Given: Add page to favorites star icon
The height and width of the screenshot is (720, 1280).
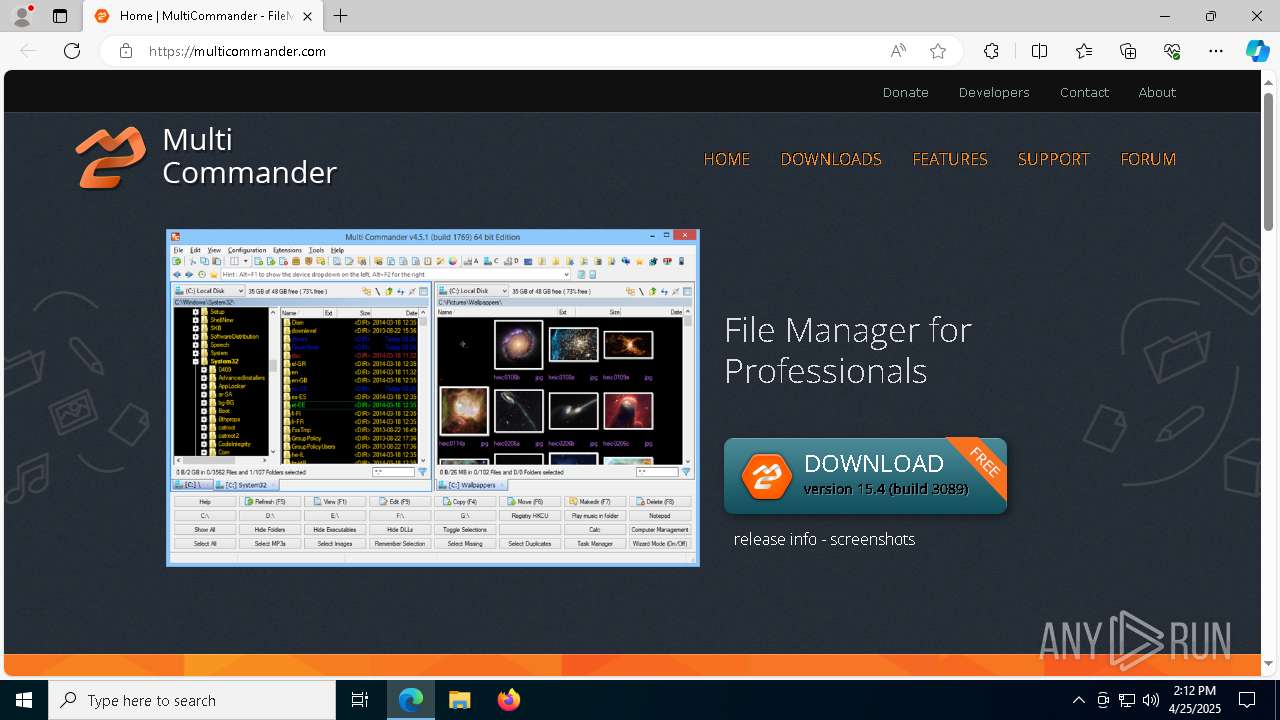Looking at the screenshot, I should pyautogui.click(x=938, y=51).
